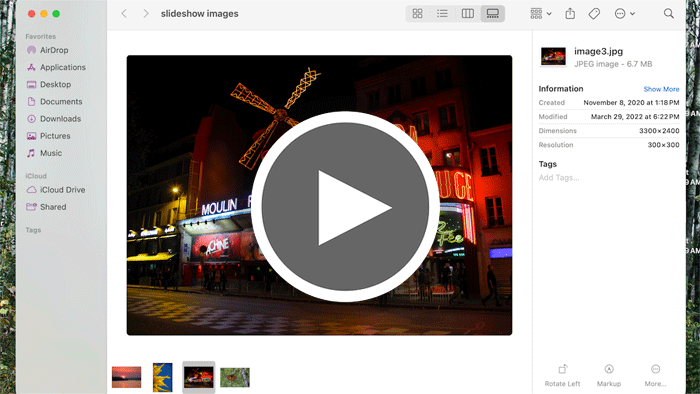Viewport: 700px width, 394px height.
Task: Click the red close window button
Action: point(31,14)
